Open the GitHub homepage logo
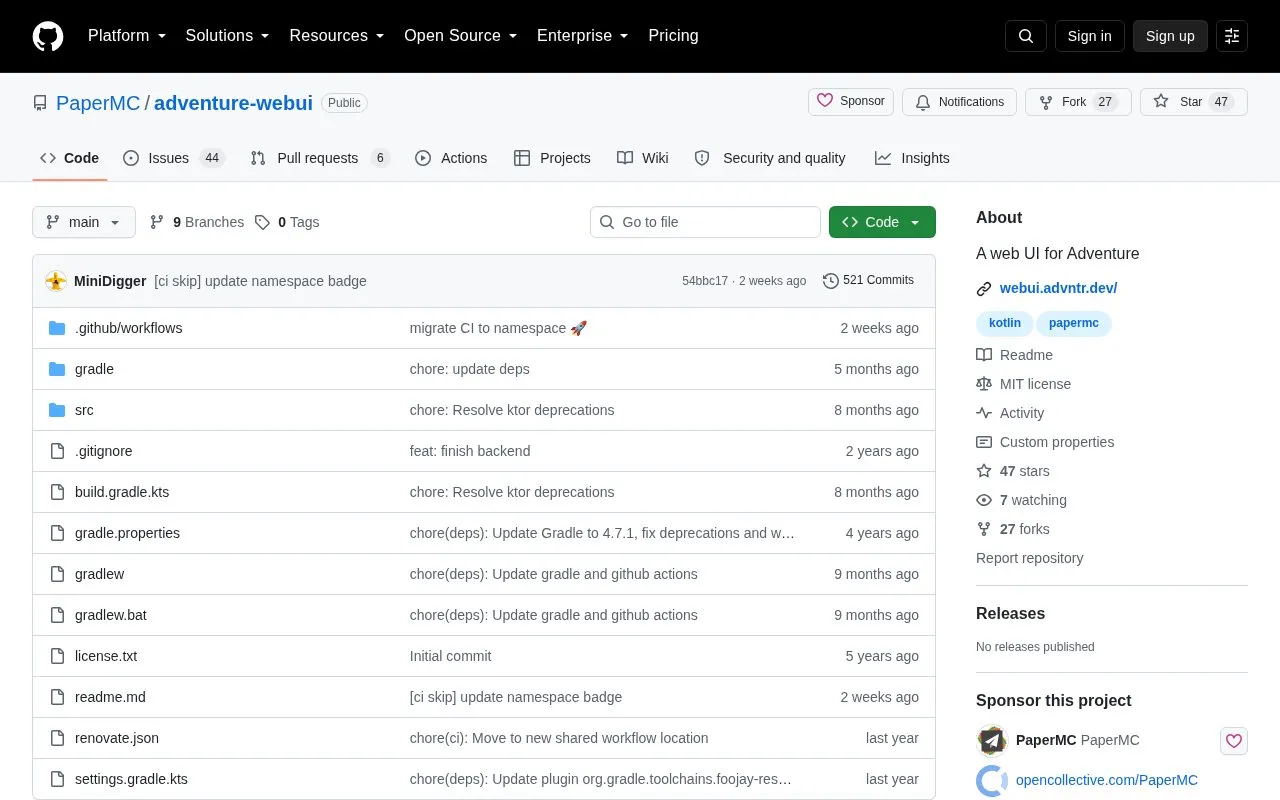 pos(48,36)
